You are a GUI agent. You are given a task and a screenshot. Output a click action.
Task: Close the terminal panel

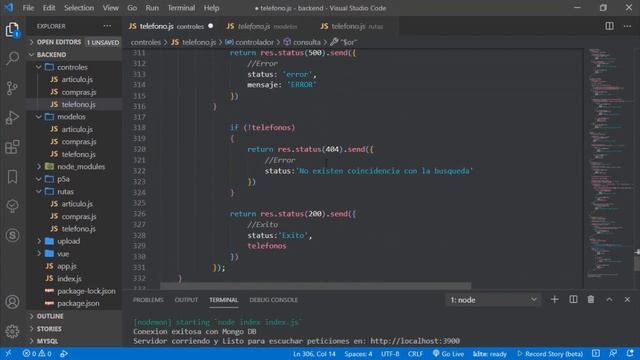pyautogui.click(x=627, y=300)
